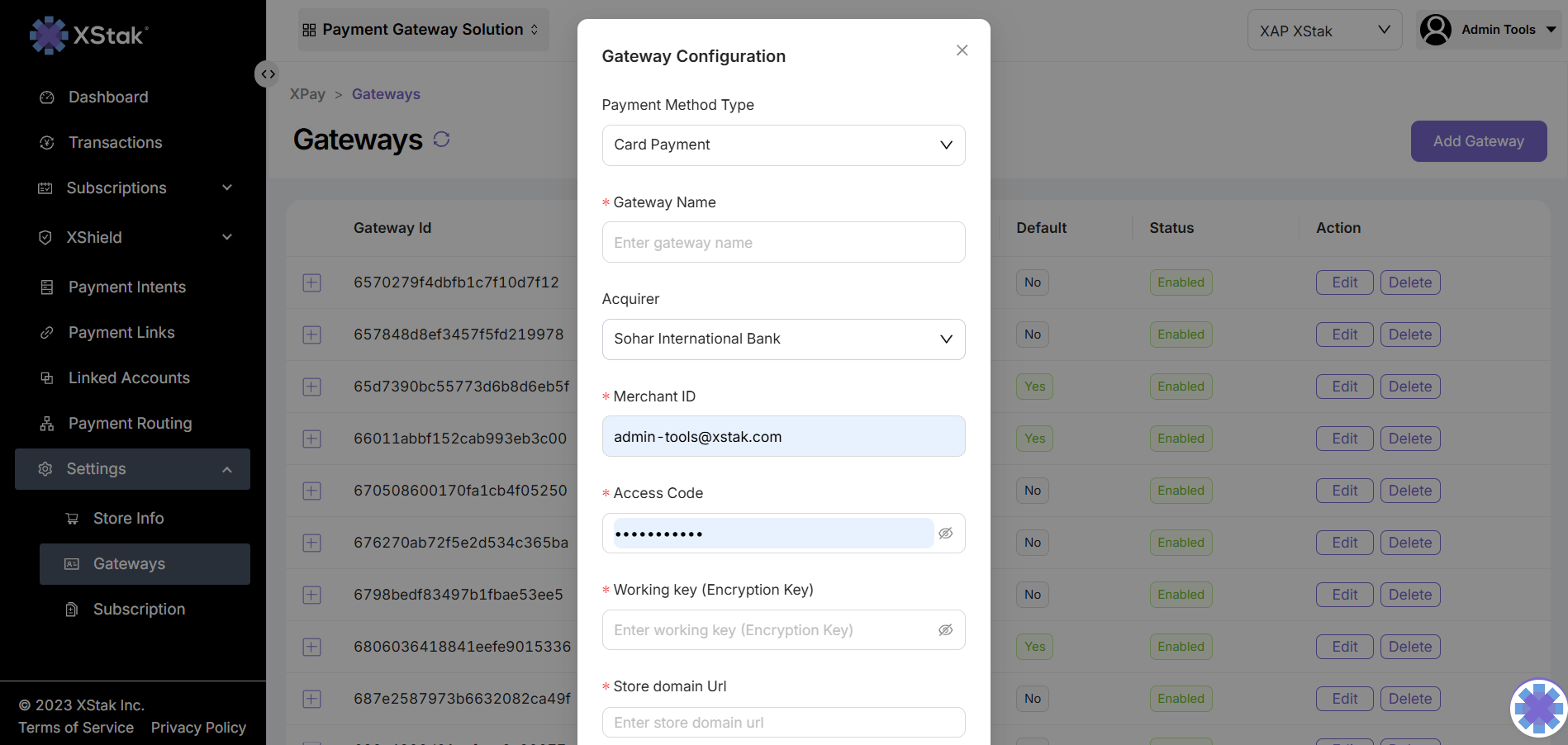The width and height of the screenshot is (1568, 745).
Task: Open the Acquirer dropdown showing Sohar International Bank
Action: tap(782, 339)
